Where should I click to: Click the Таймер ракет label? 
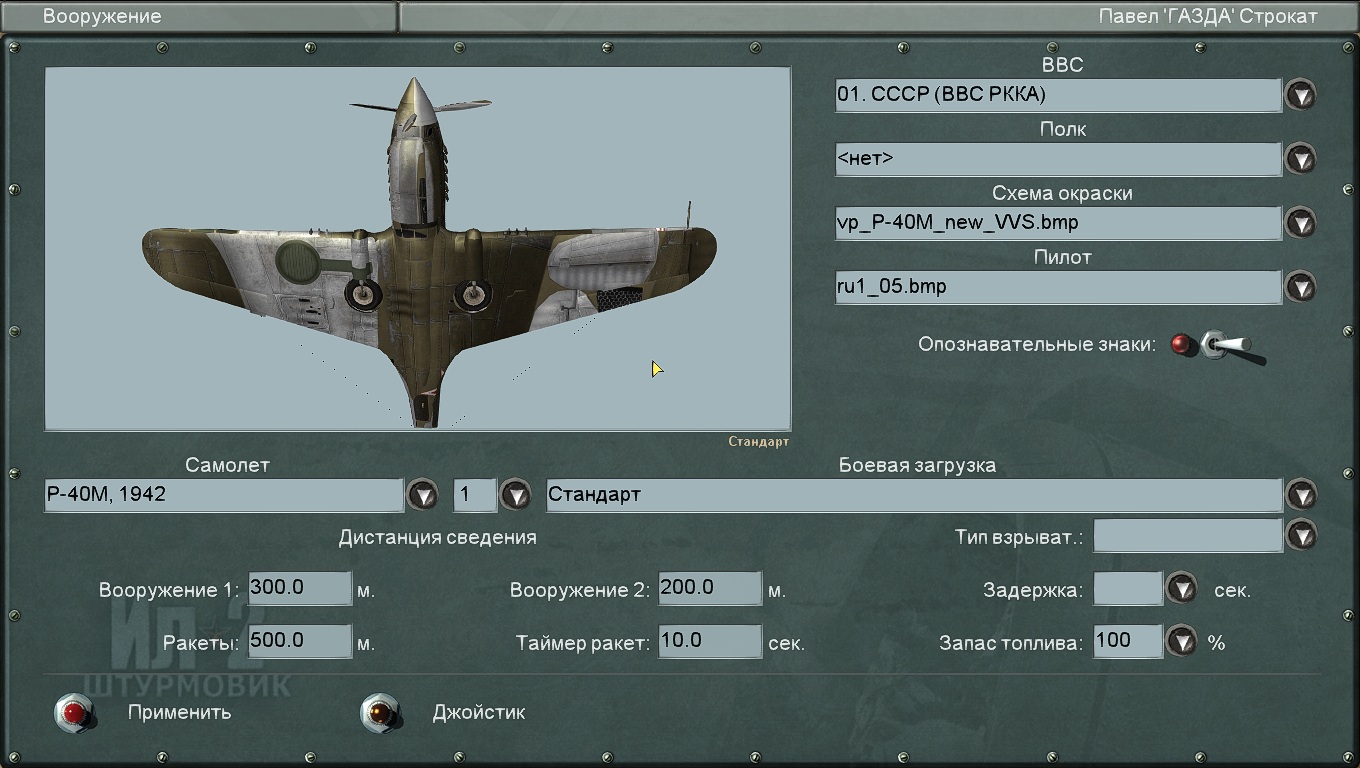tap(583, 643)
